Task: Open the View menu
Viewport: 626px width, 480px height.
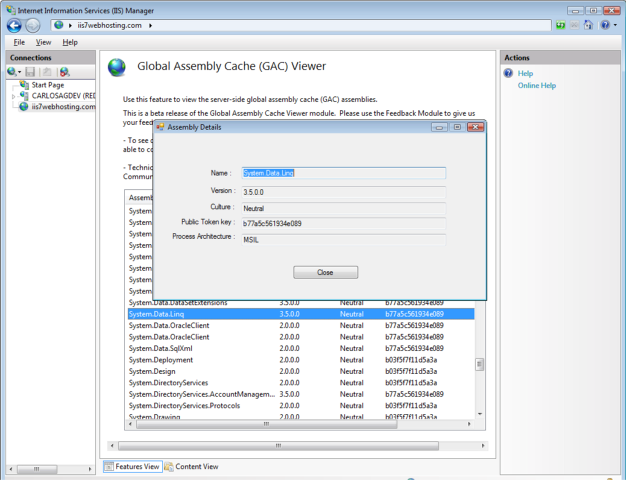Action: click(43, 42)
